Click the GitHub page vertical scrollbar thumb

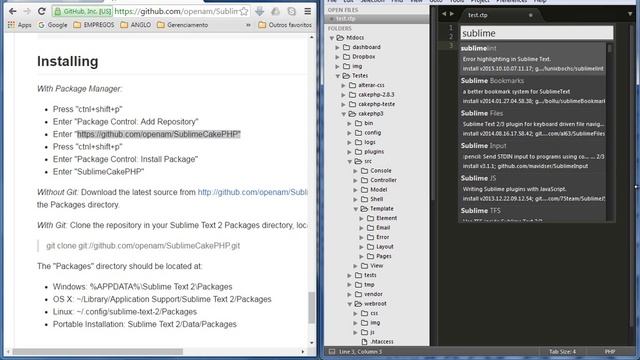[311, 307]
